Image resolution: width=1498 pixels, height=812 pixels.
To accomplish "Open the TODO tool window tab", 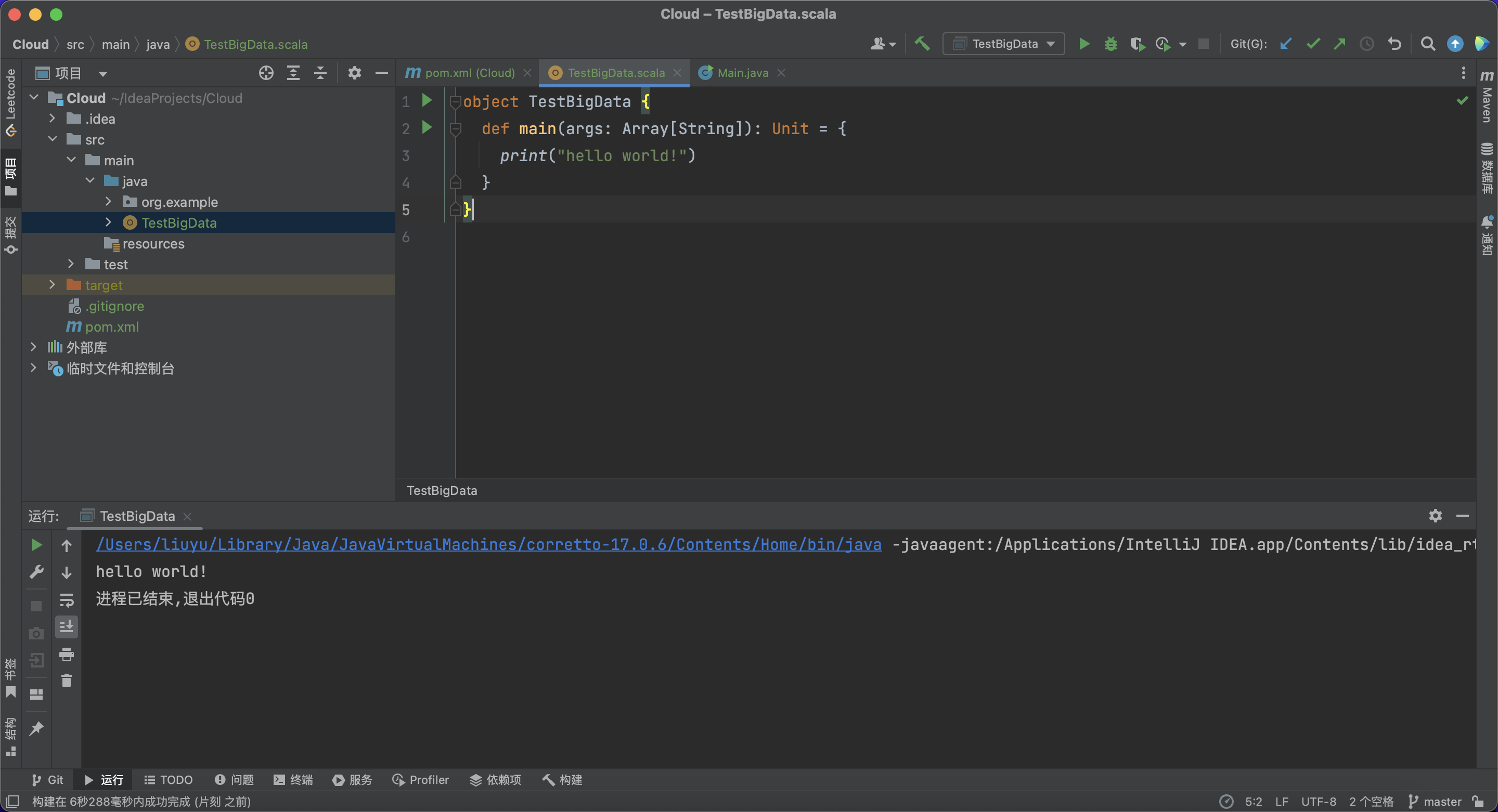I will [169, 779].
